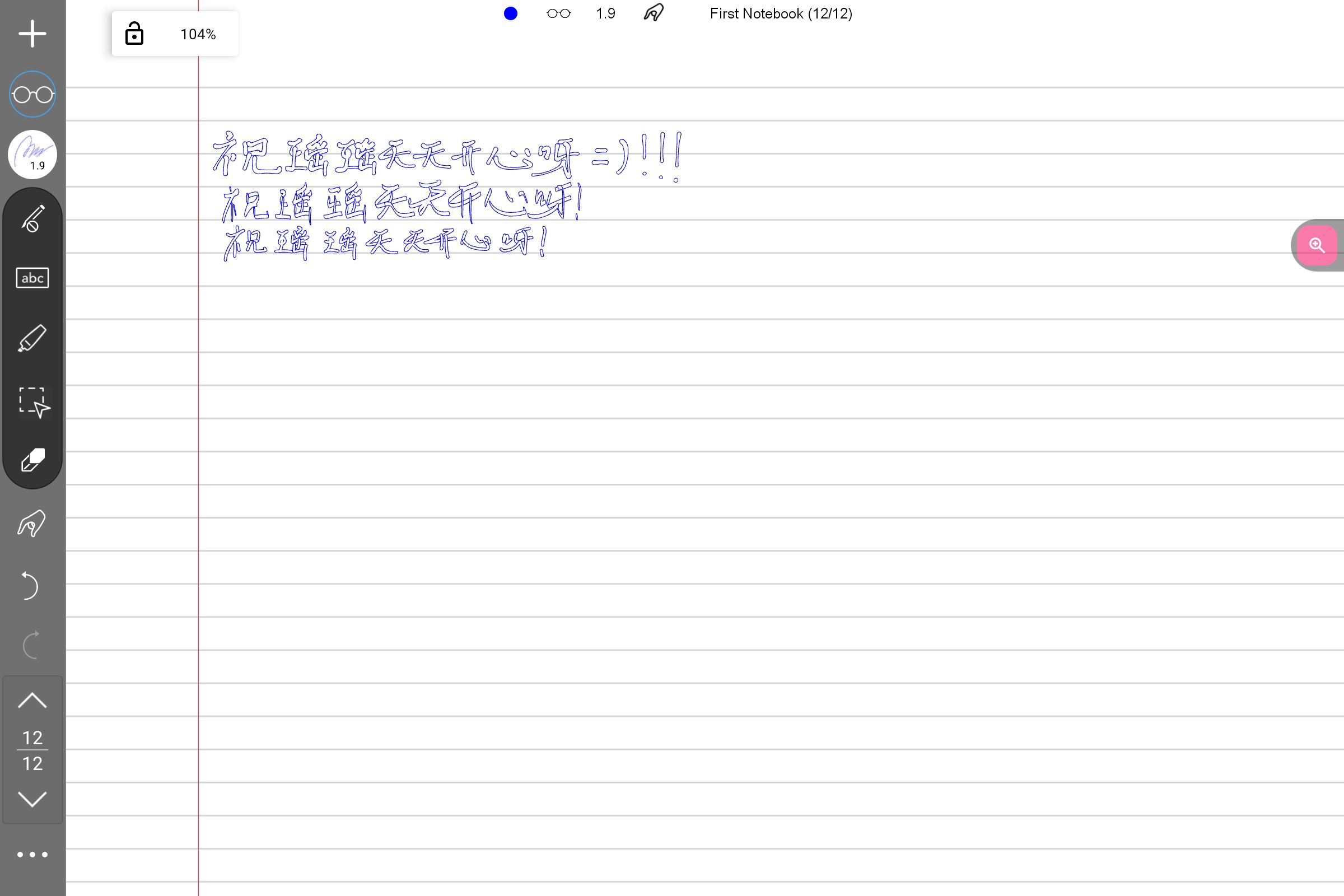Undo the last stroke
Screen dimensions: 1344x896
(29, 586)
